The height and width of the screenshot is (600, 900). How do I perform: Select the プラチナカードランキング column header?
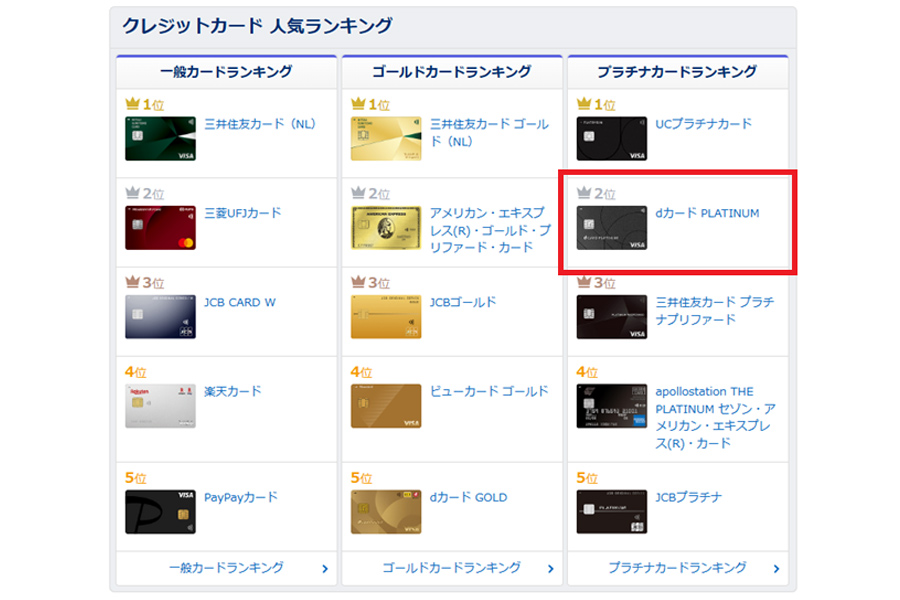click(677, 72)
